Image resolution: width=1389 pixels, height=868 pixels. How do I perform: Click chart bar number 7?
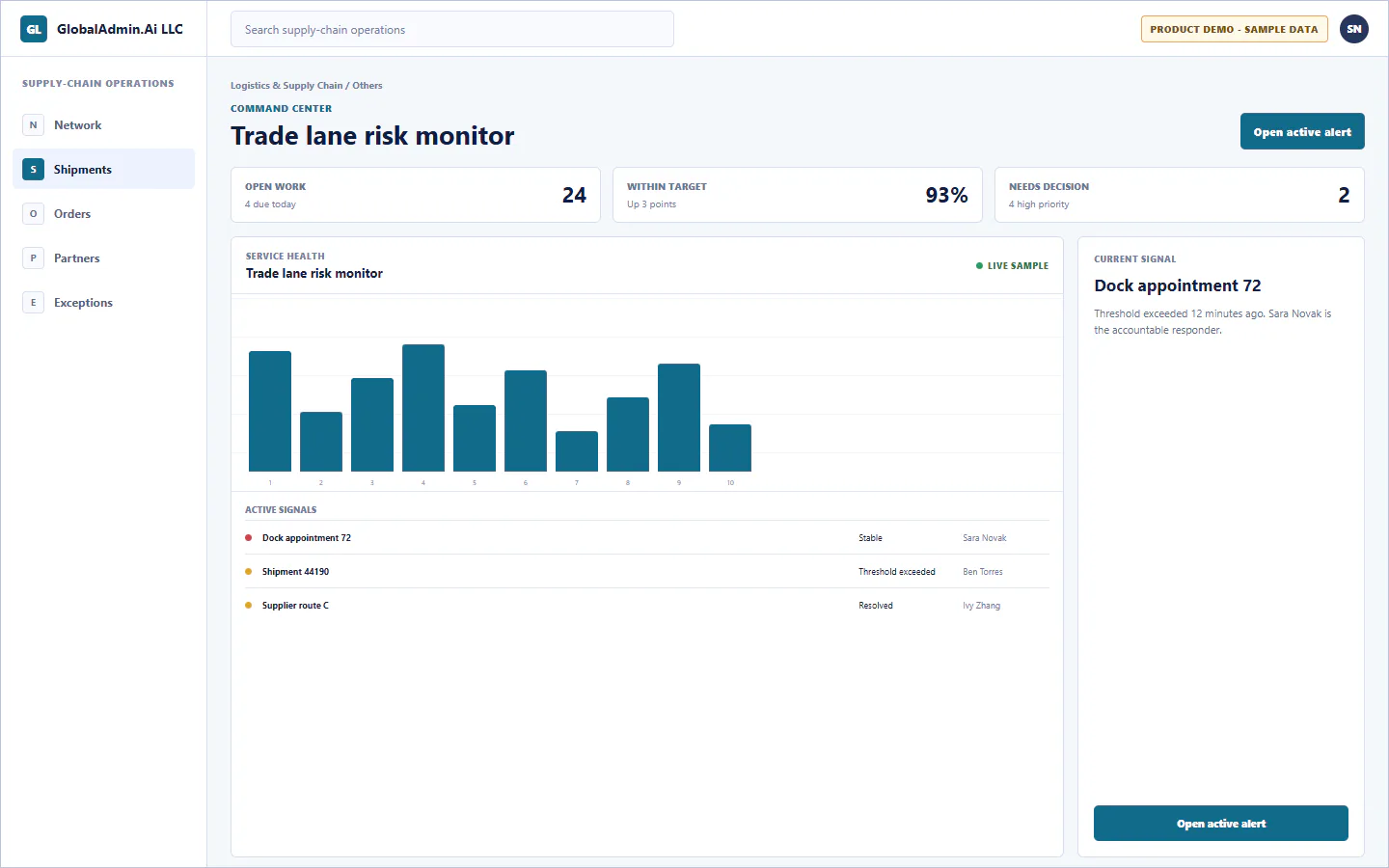coord(577,451)
